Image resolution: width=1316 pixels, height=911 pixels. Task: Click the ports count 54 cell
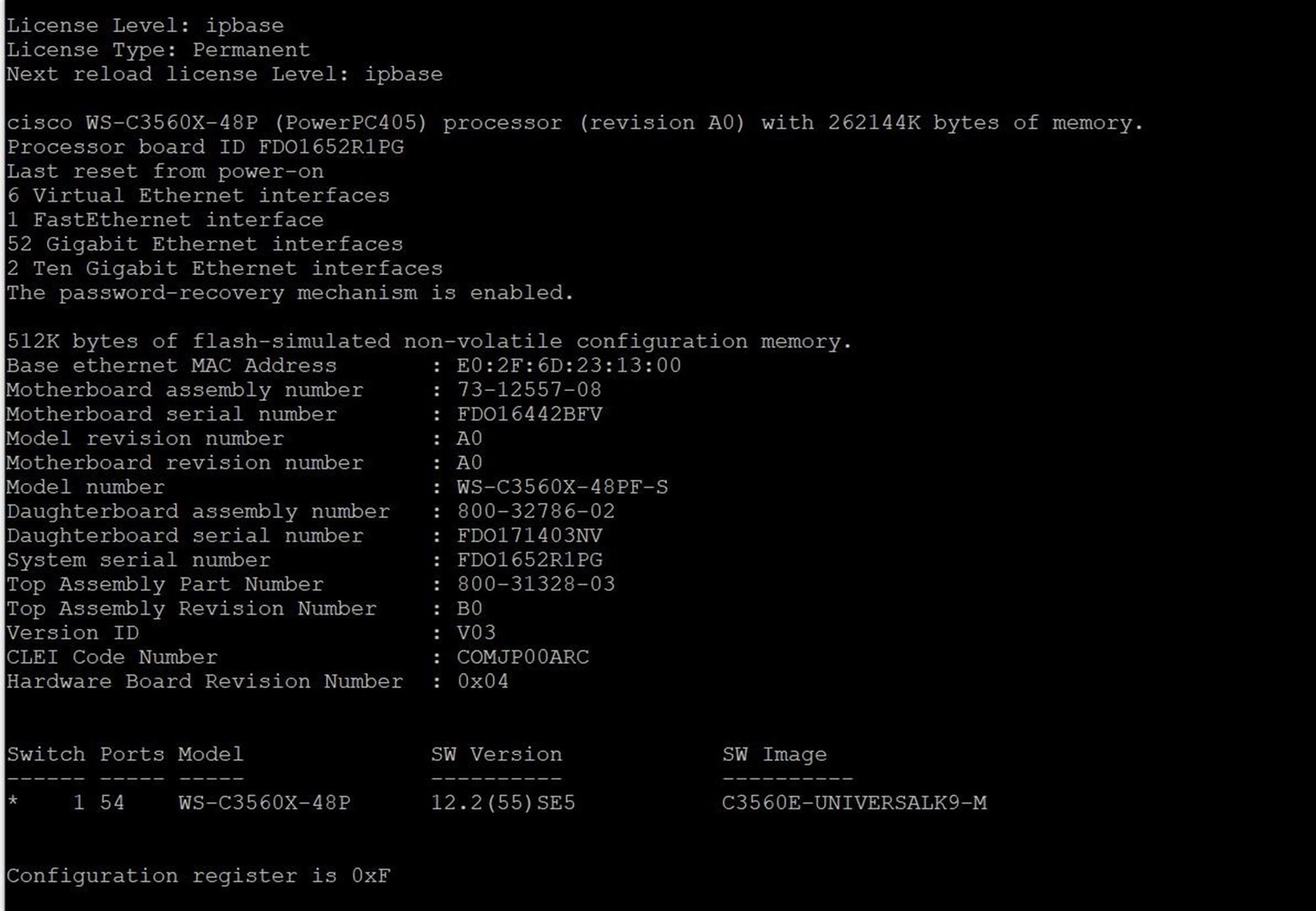coord(113,803)
